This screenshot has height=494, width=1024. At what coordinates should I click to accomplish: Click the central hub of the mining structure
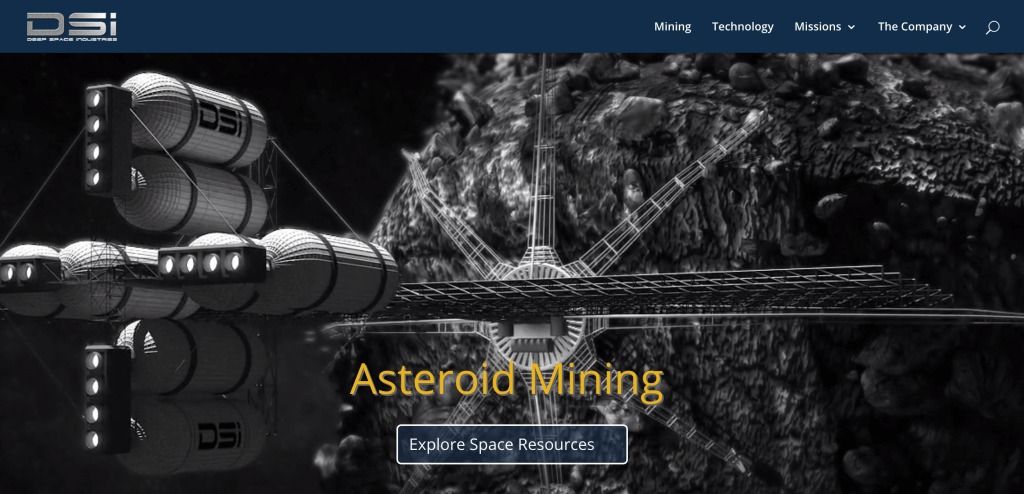pyautogui.click(x=528, y=330)
